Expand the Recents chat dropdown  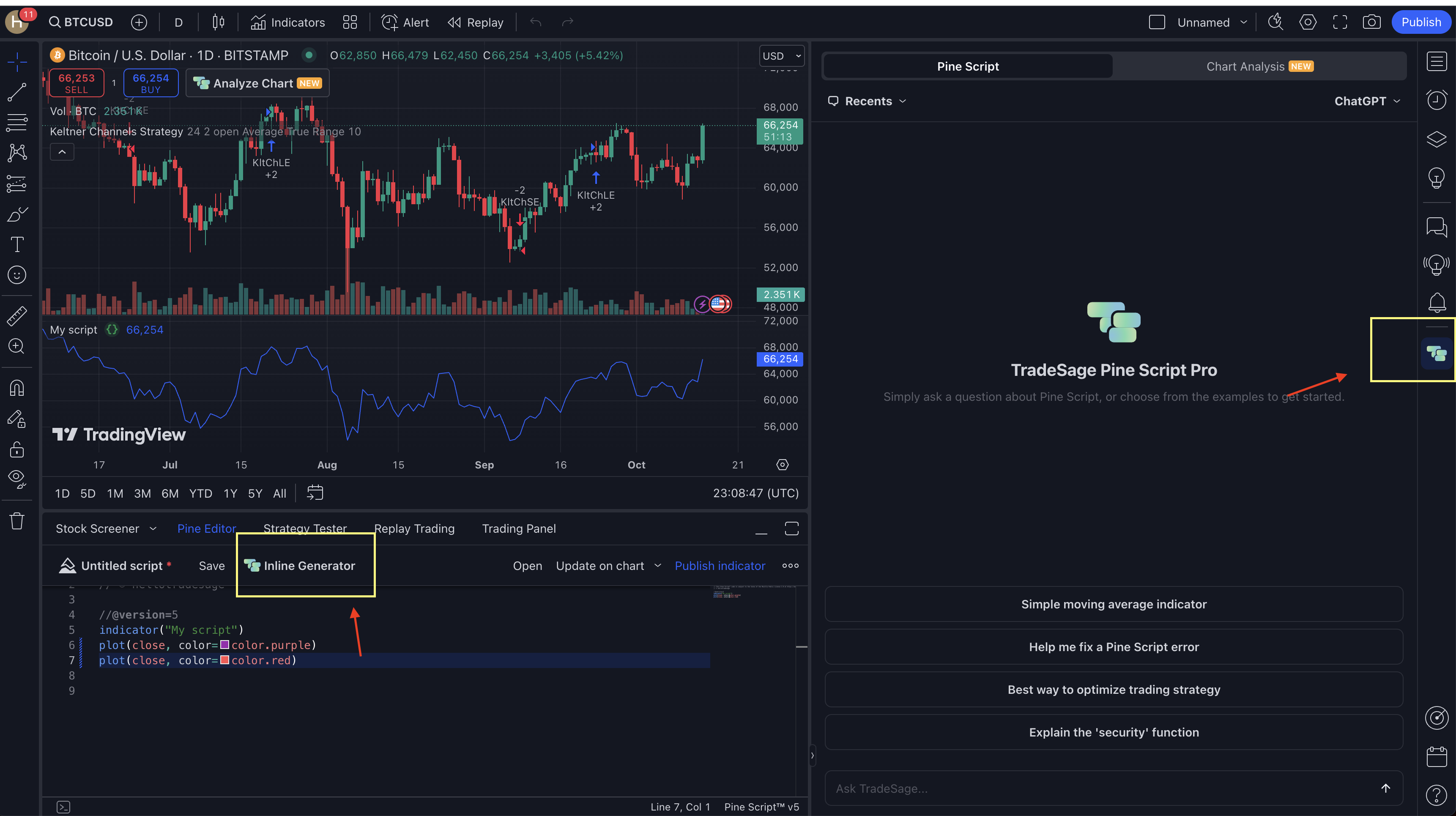pyautogui.click(x=868, y=101)
